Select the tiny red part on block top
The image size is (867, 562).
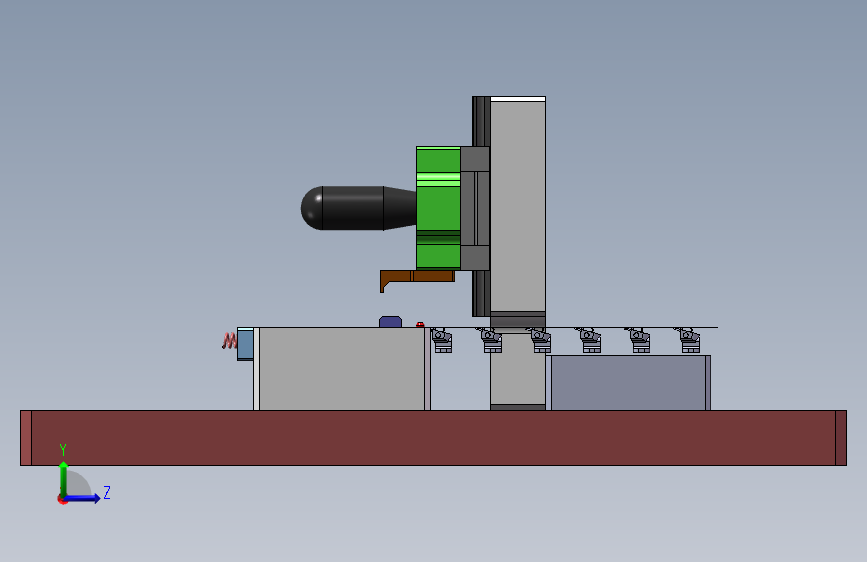click(x=420, y=325)
